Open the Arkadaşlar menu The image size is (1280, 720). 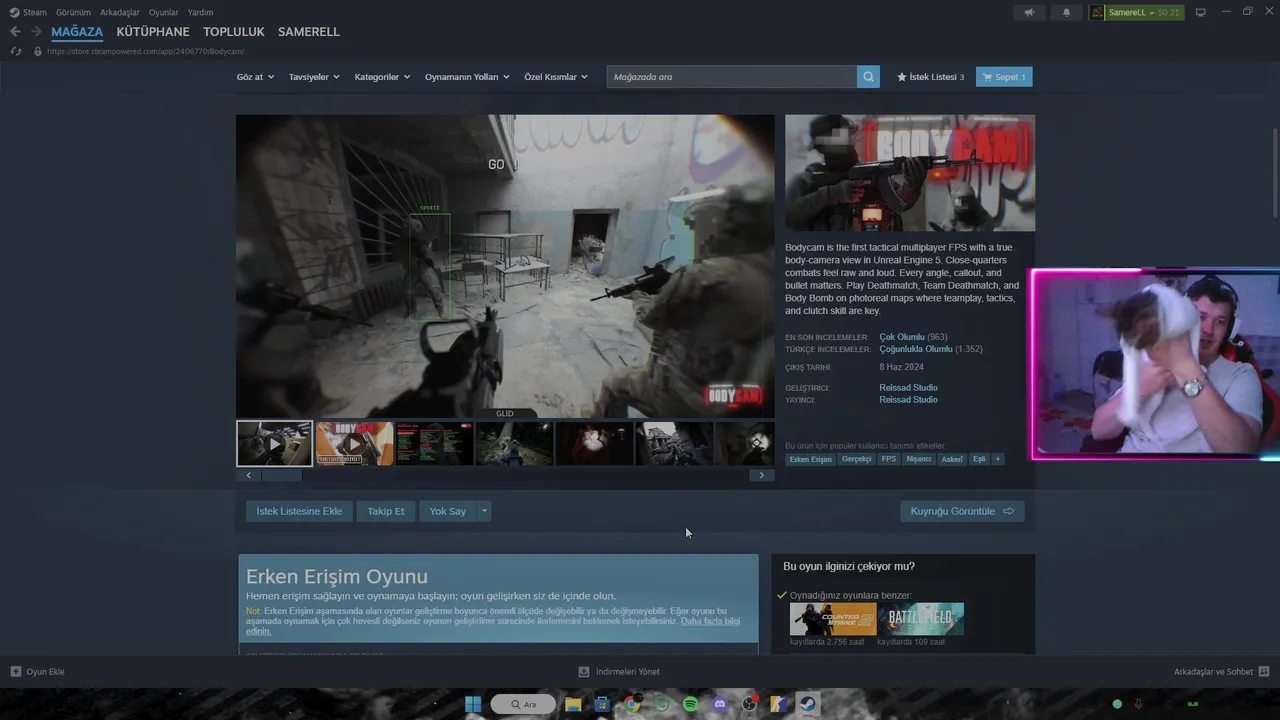pyautogui.click(x=120, y=12)
